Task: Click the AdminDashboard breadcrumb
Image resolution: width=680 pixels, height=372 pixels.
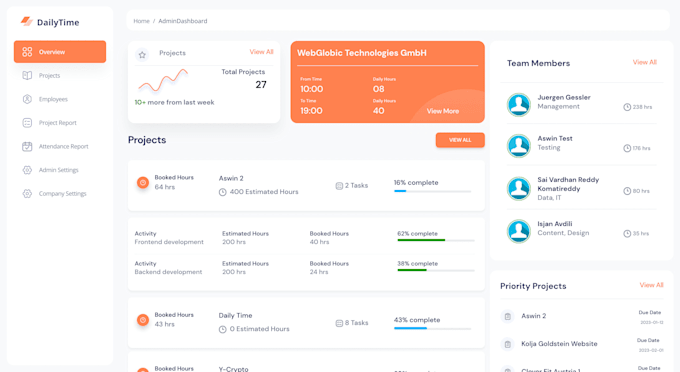Action: [x=183, y=21]
